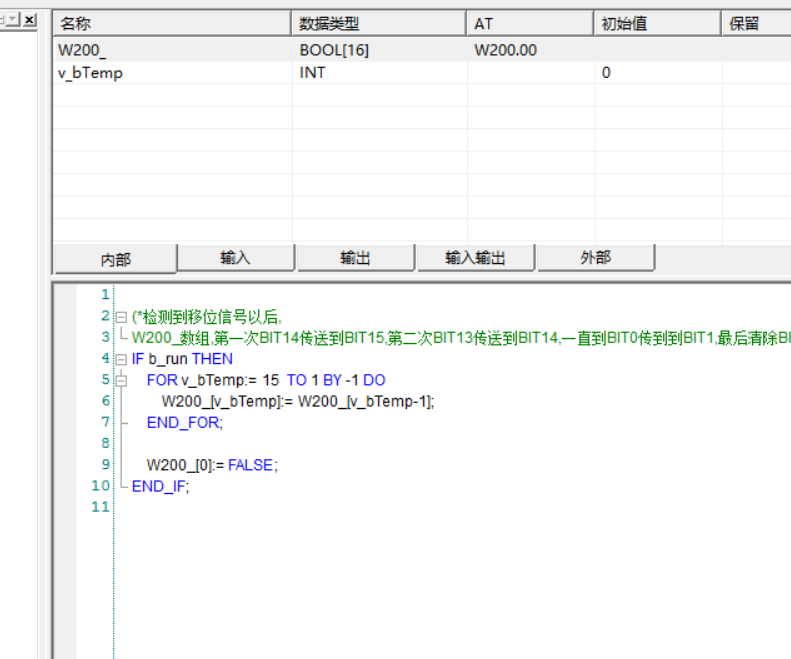Viewport: 791px width, 659px height.
Task: Collapse the IF b_run block
Action: [x=121, y=359]
